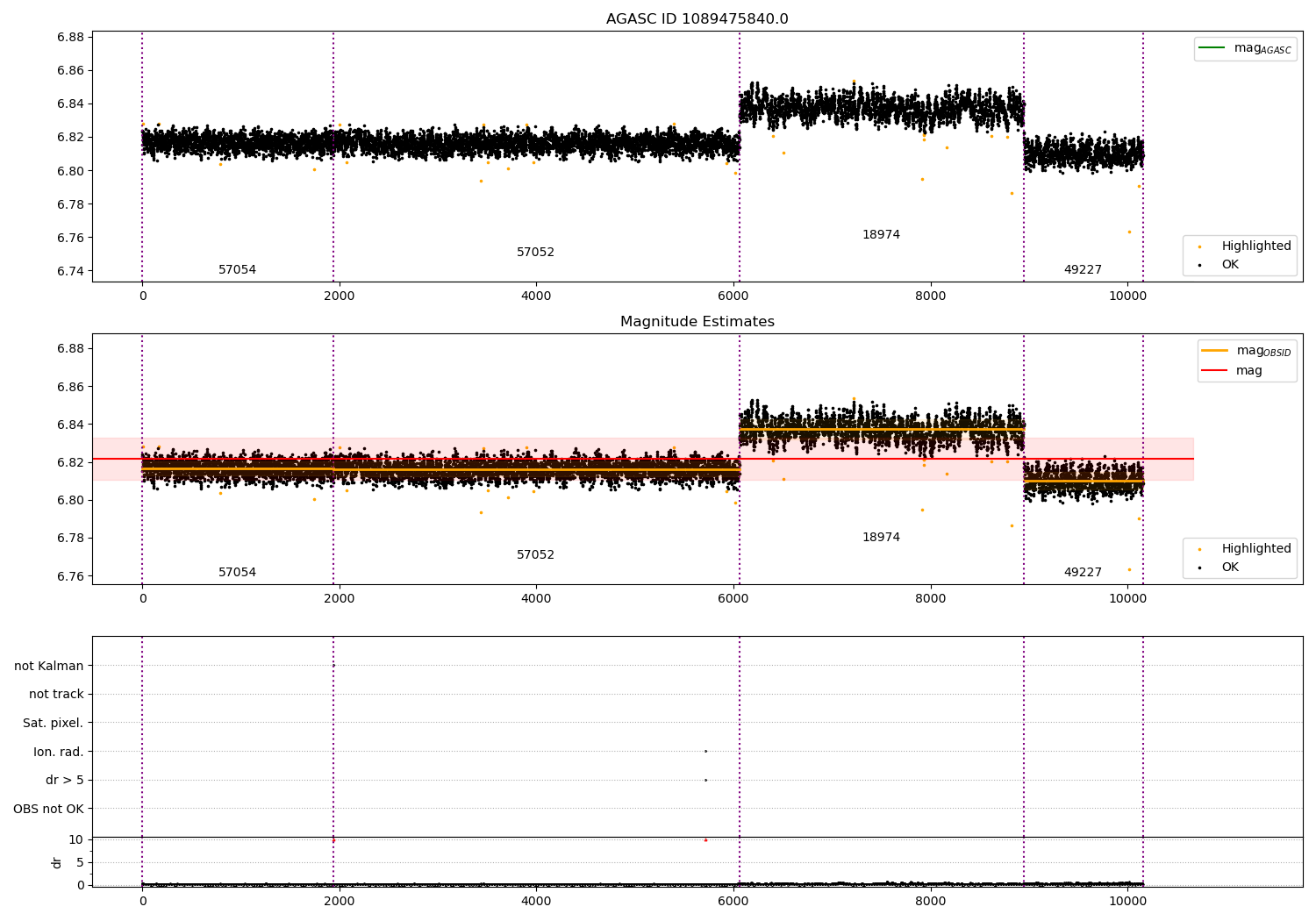Viewport: 1316px width, 921px height.
Task: Click 'OK' in the top plot legend
Action: 1230,264
